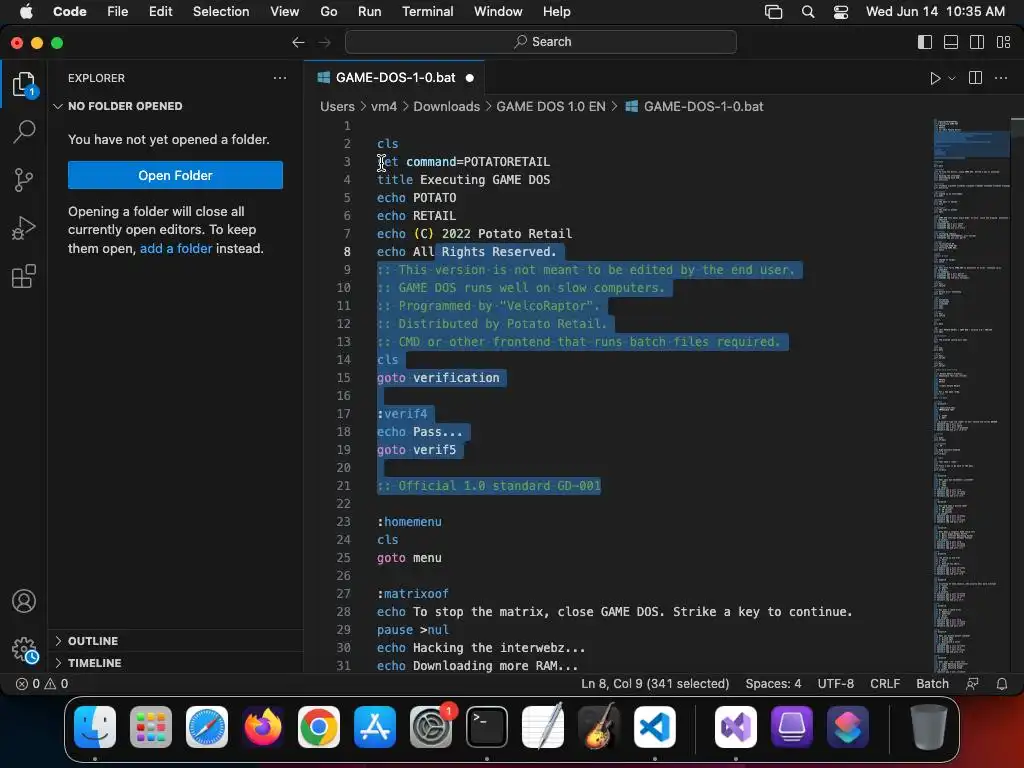Toggle Primary Side Bar visibility
1024x768 pixels.
[925, 42]
